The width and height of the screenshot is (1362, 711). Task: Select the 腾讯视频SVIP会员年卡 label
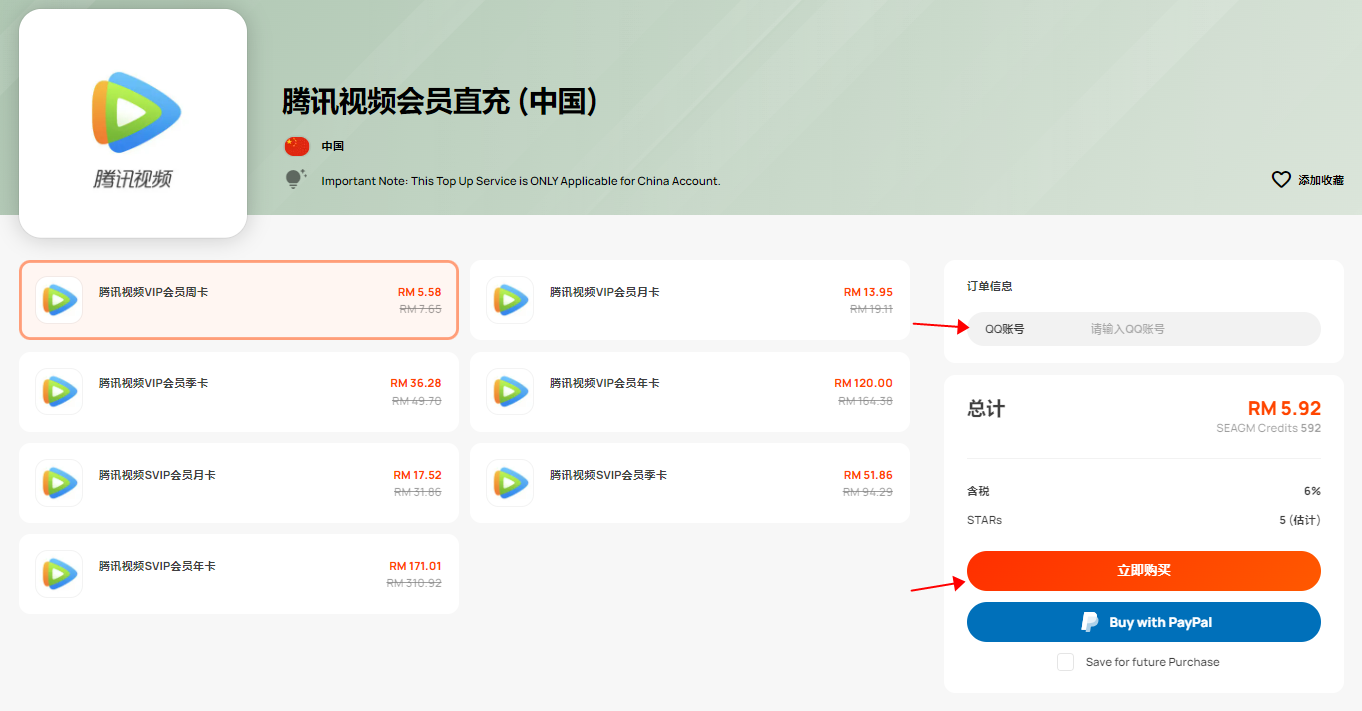[x=157, y=566]
